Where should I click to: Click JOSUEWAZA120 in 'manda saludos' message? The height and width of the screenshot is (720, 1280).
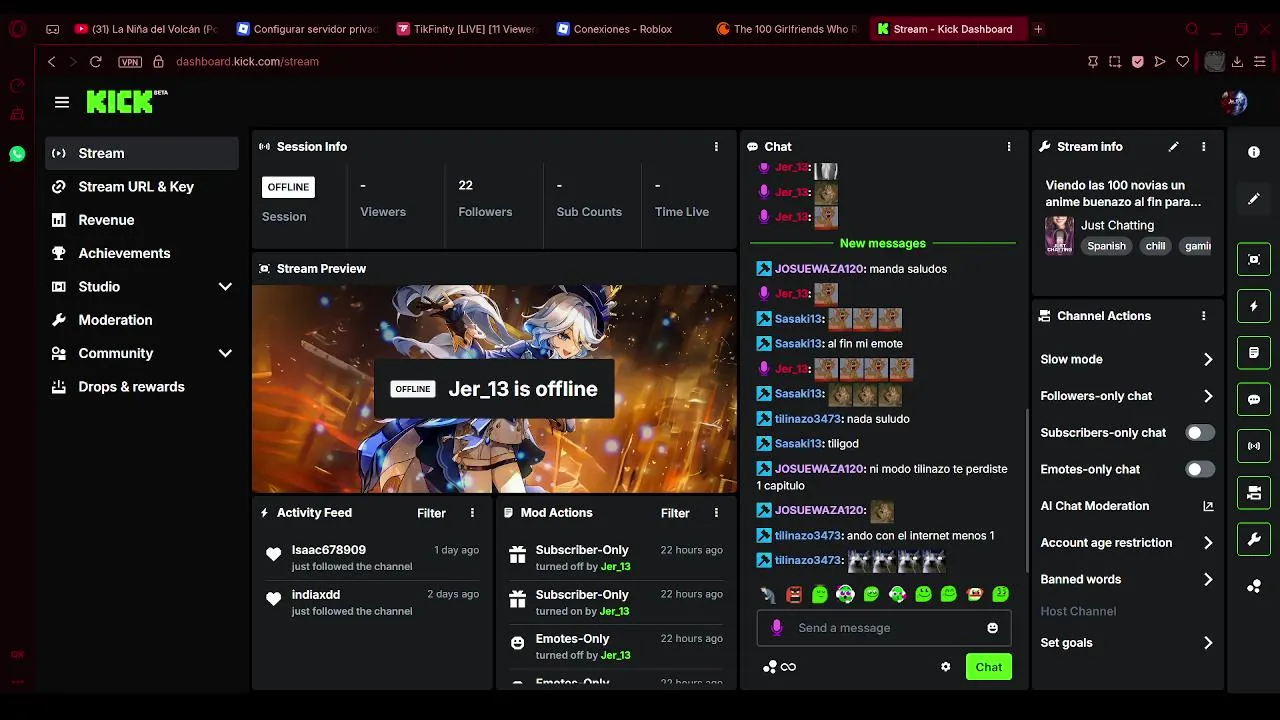point(819,269)
